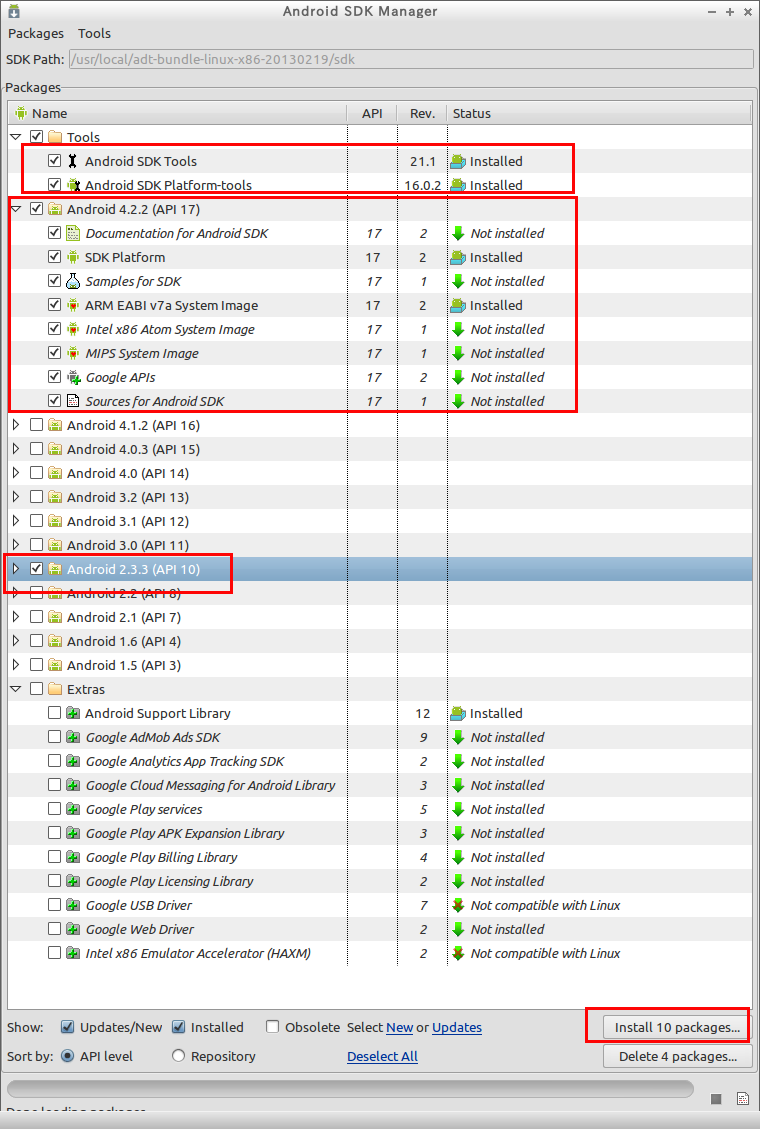Select the API level sort radio button
The image size is (760, 1129).
pos(68,1056)
